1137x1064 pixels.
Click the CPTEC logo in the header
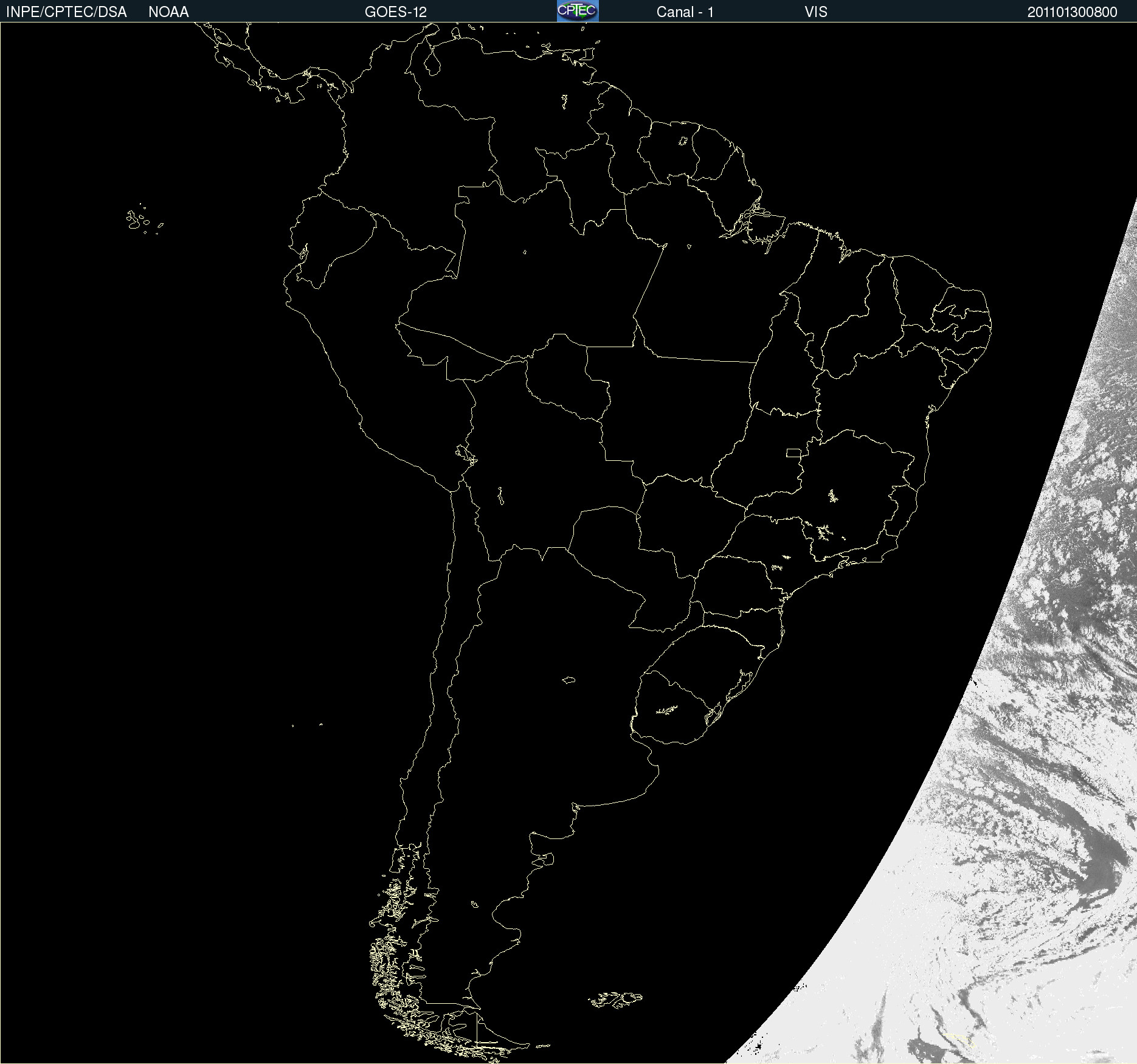pos(578,11)
